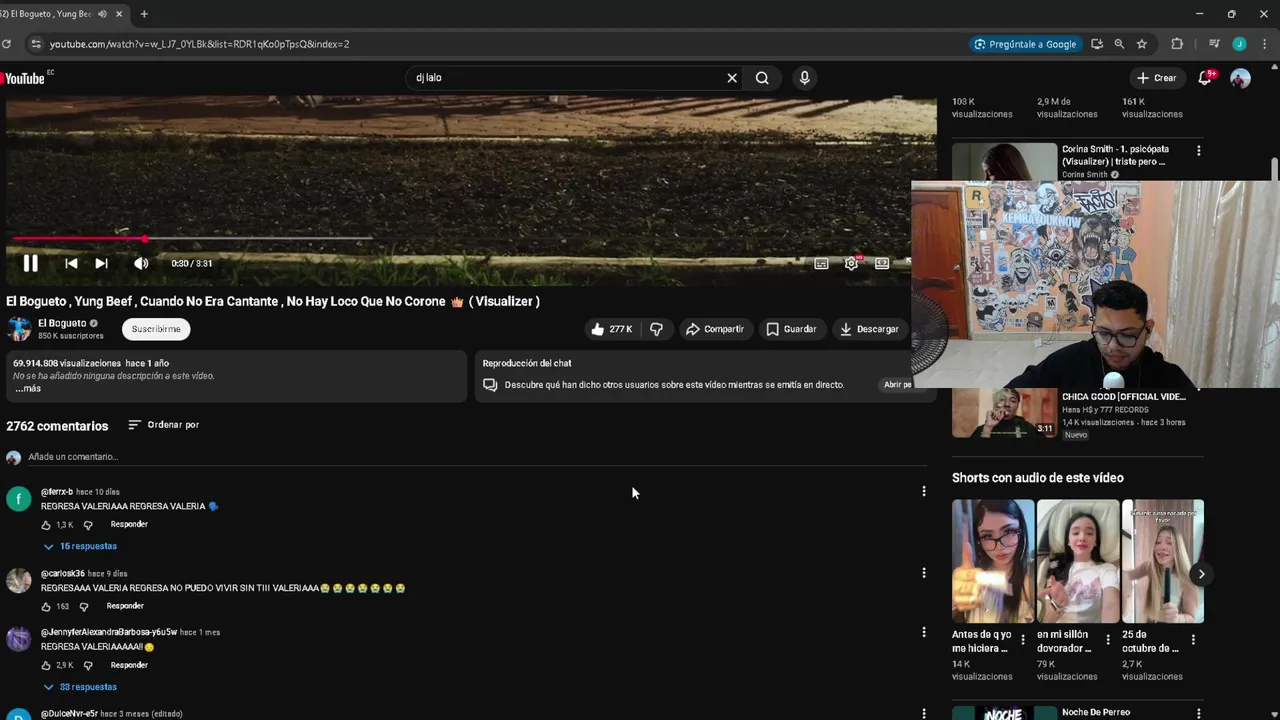
Task: Switch to theater mode view
Action: click(x=882, y=263)
